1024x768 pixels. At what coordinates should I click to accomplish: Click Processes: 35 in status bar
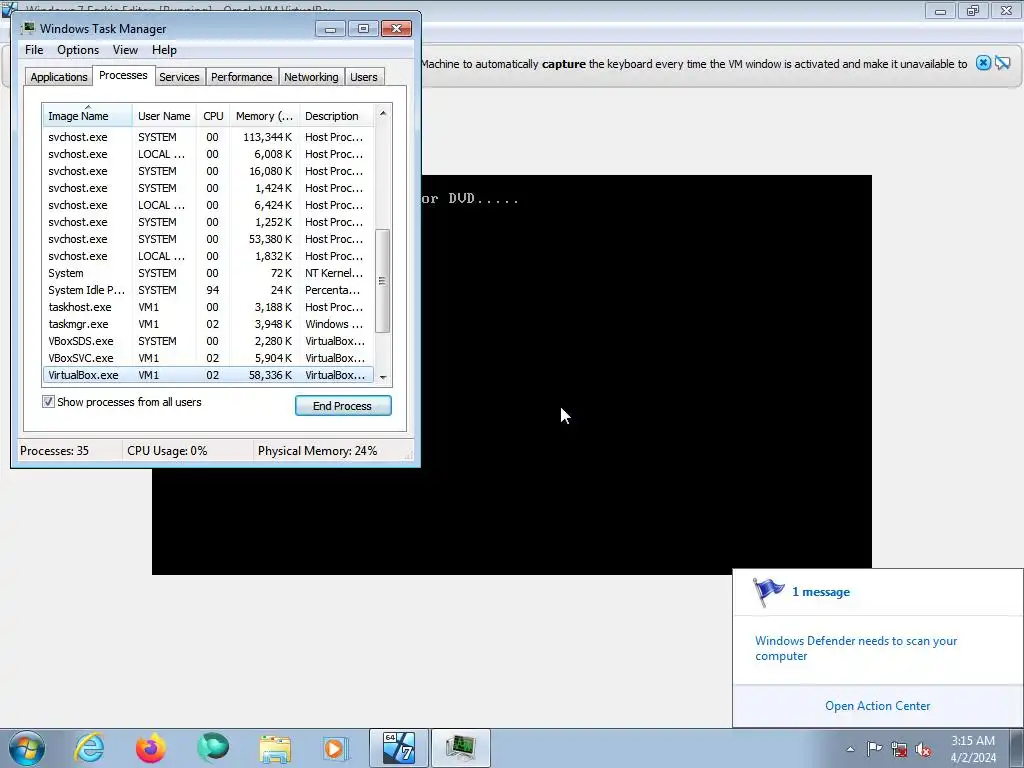pos(54,451)
